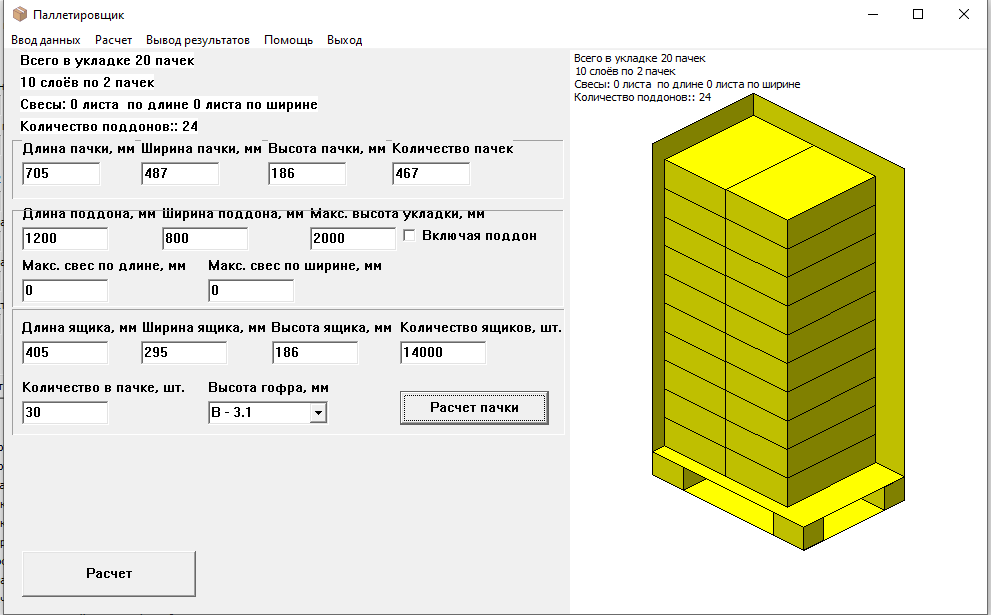
Task: Focus the Количество ящиков field with 14000
Action: coord(443,353)
